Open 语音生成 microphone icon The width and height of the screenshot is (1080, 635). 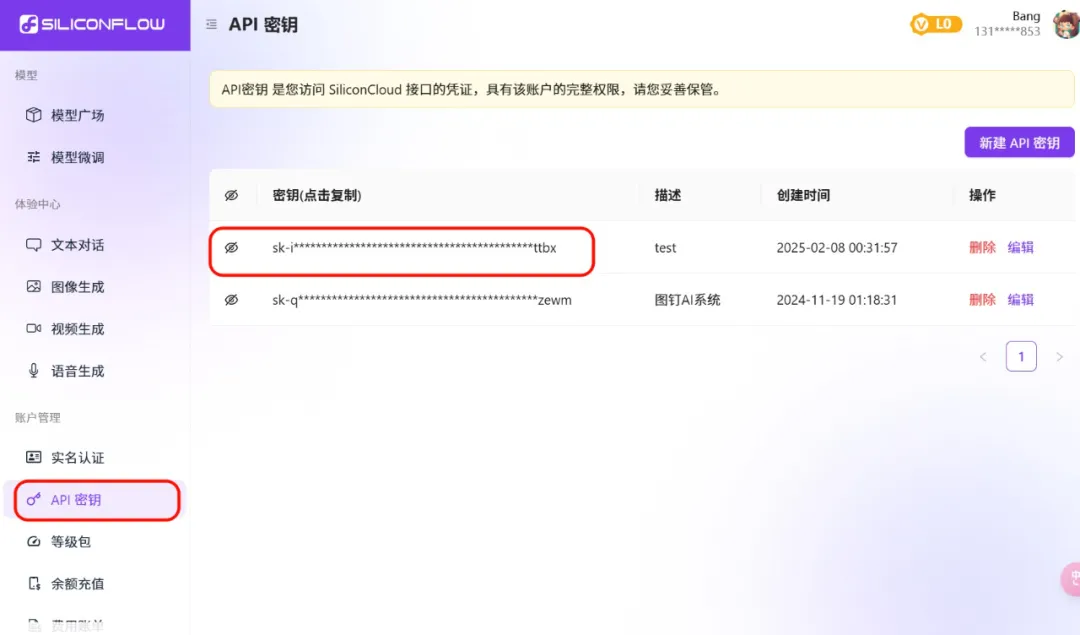pos(34,371)
